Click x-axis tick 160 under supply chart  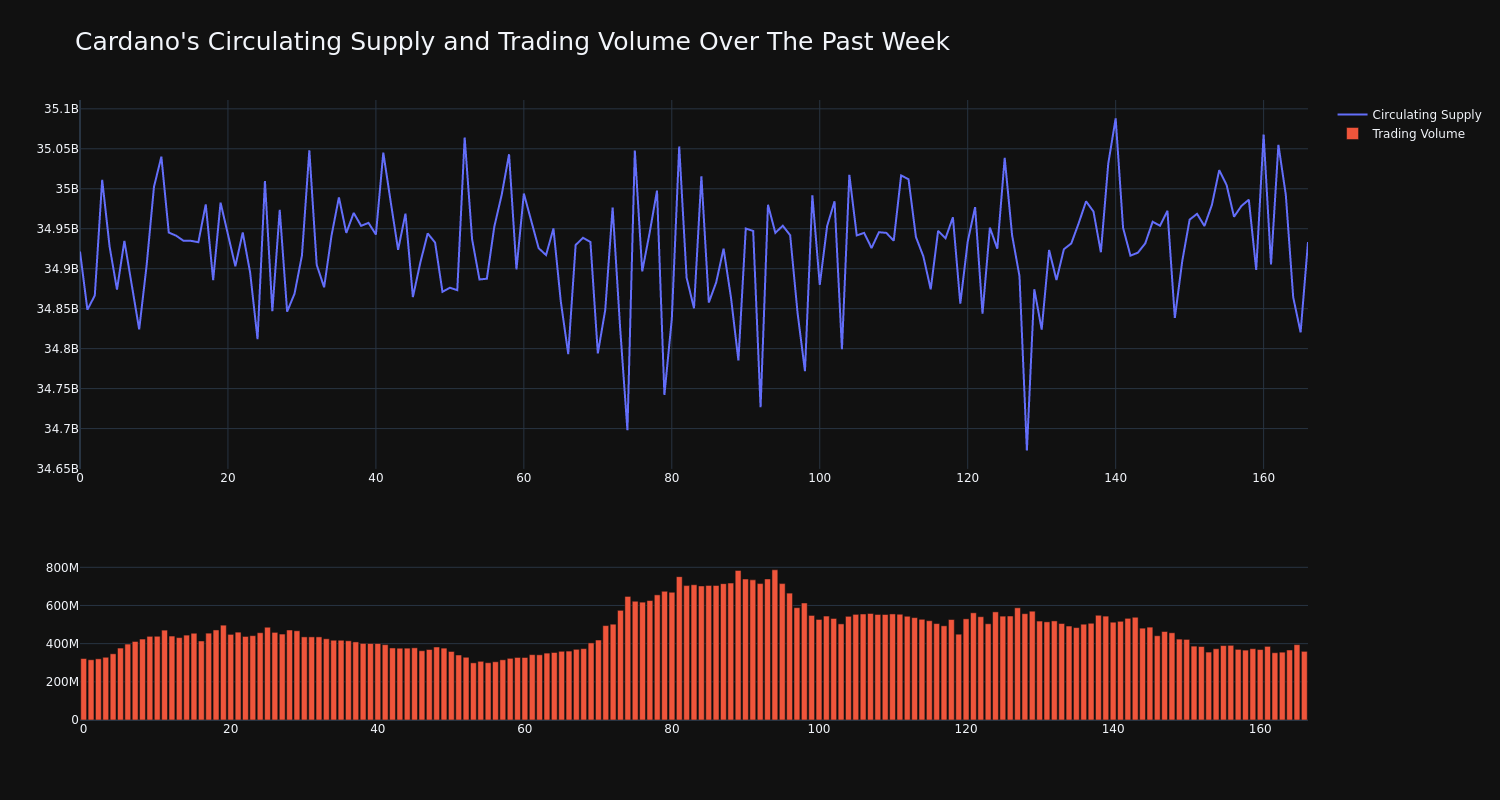click(1264, 478)
